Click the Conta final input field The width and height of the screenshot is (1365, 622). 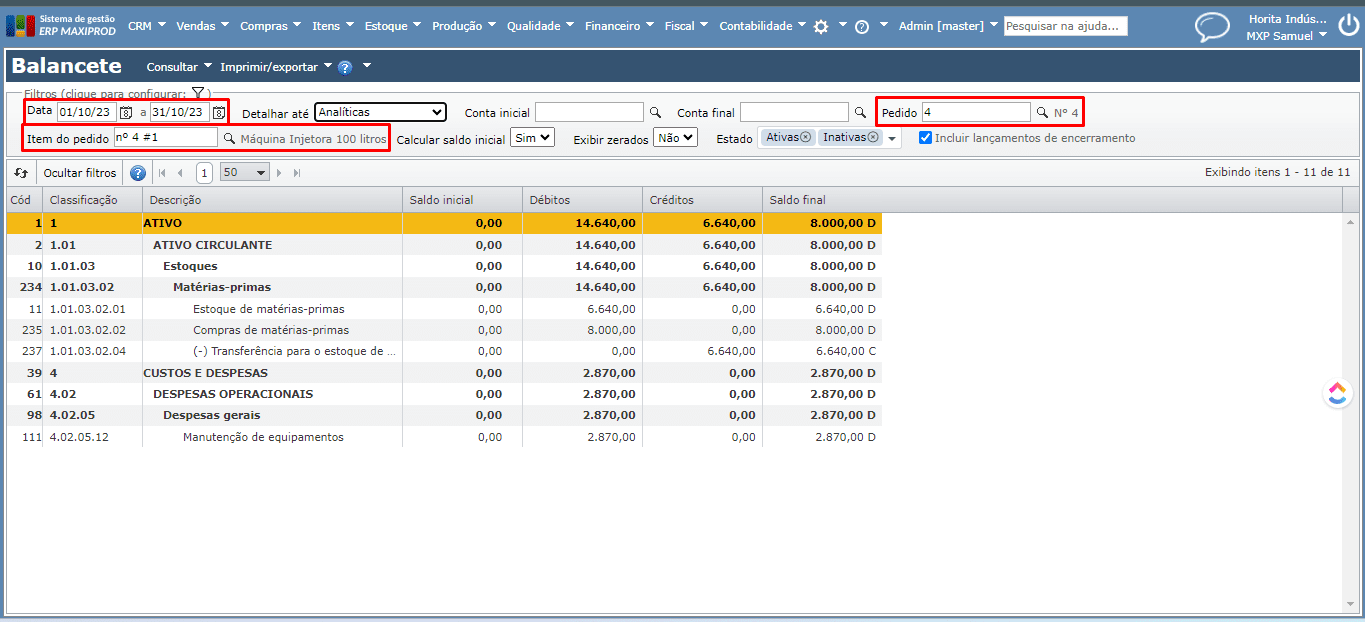coord(794,113)
